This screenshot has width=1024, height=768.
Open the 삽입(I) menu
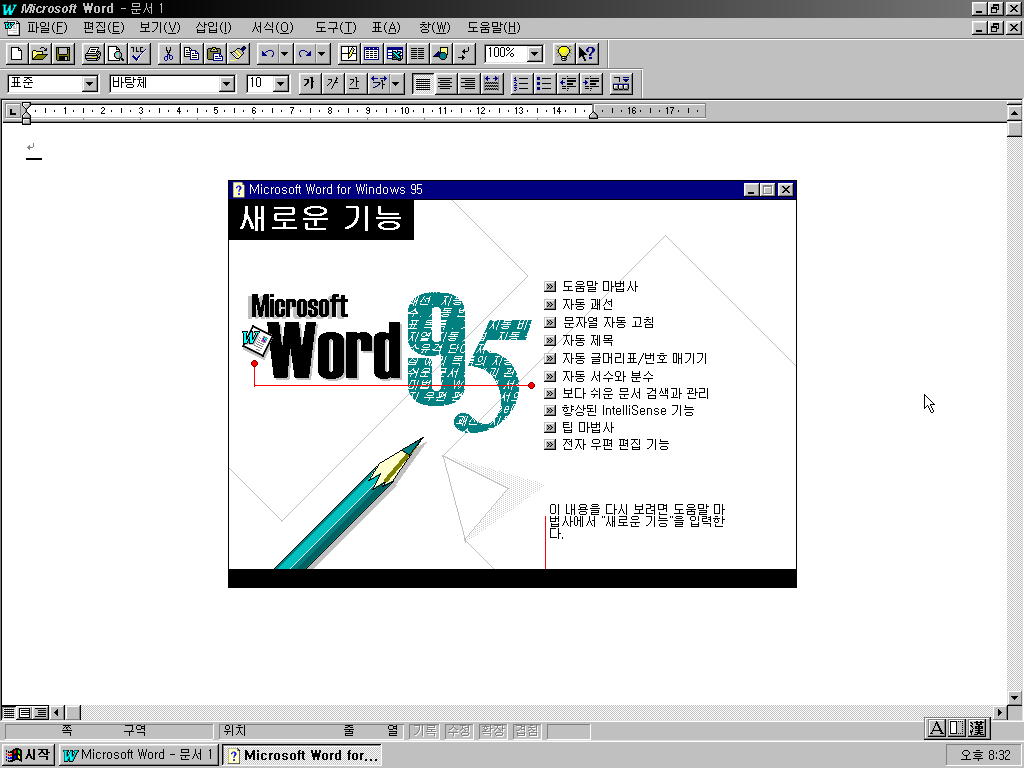coord(214,27)
